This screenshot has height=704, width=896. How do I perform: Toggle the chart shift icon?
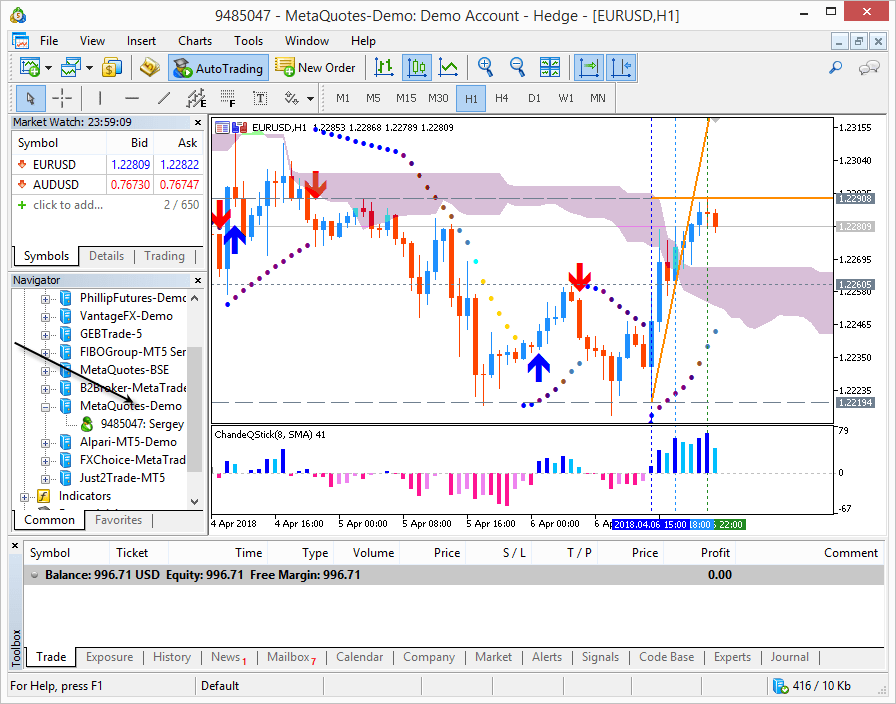(x=621, y=68)
